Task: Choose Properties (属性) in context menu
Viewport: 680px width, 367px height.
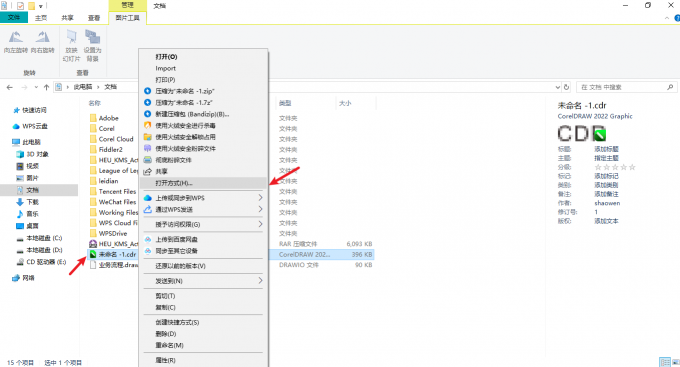Action: 203,360
